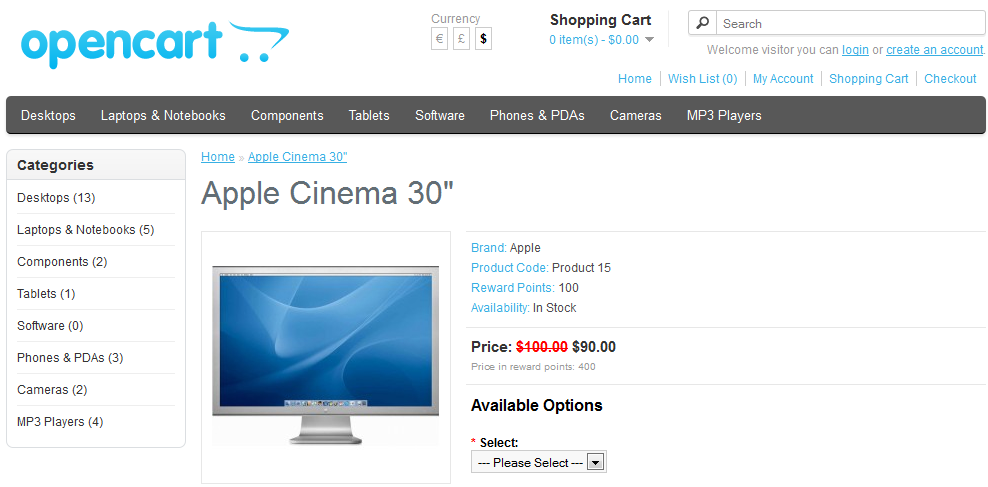Open the 0 item(s) cart summary
Viewport: 988px width, 487px height.
pos(594,40)
